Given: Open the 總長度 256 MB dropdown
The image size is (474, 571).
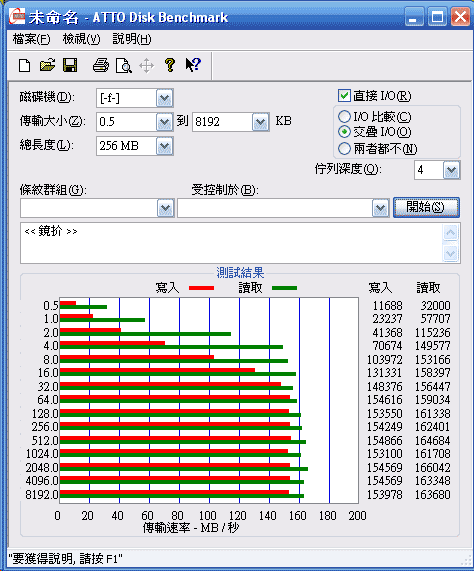Looking at the screenshot, I should point(165,146).
